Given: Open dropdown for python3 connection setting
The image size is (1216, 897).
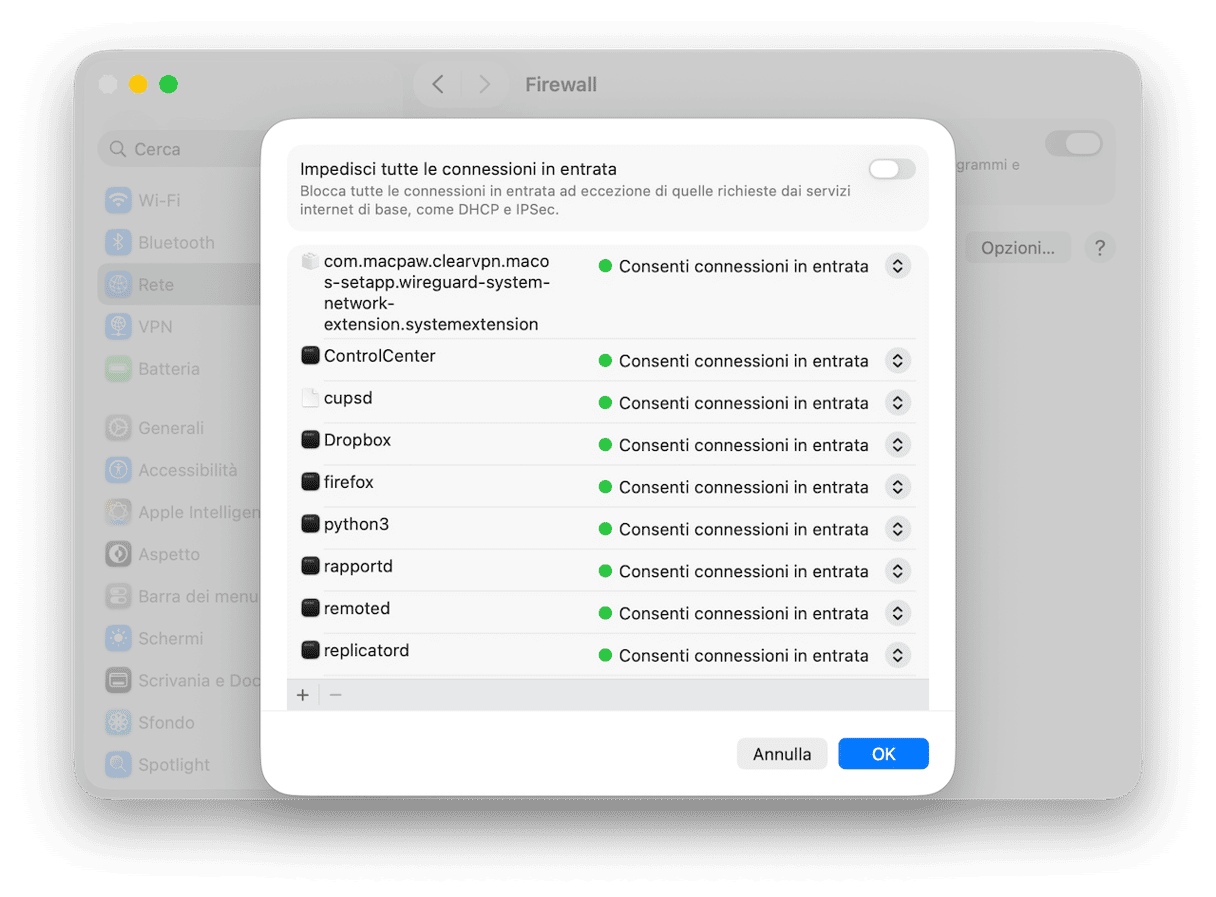Looking at the screenshot, I should point(898,529).
